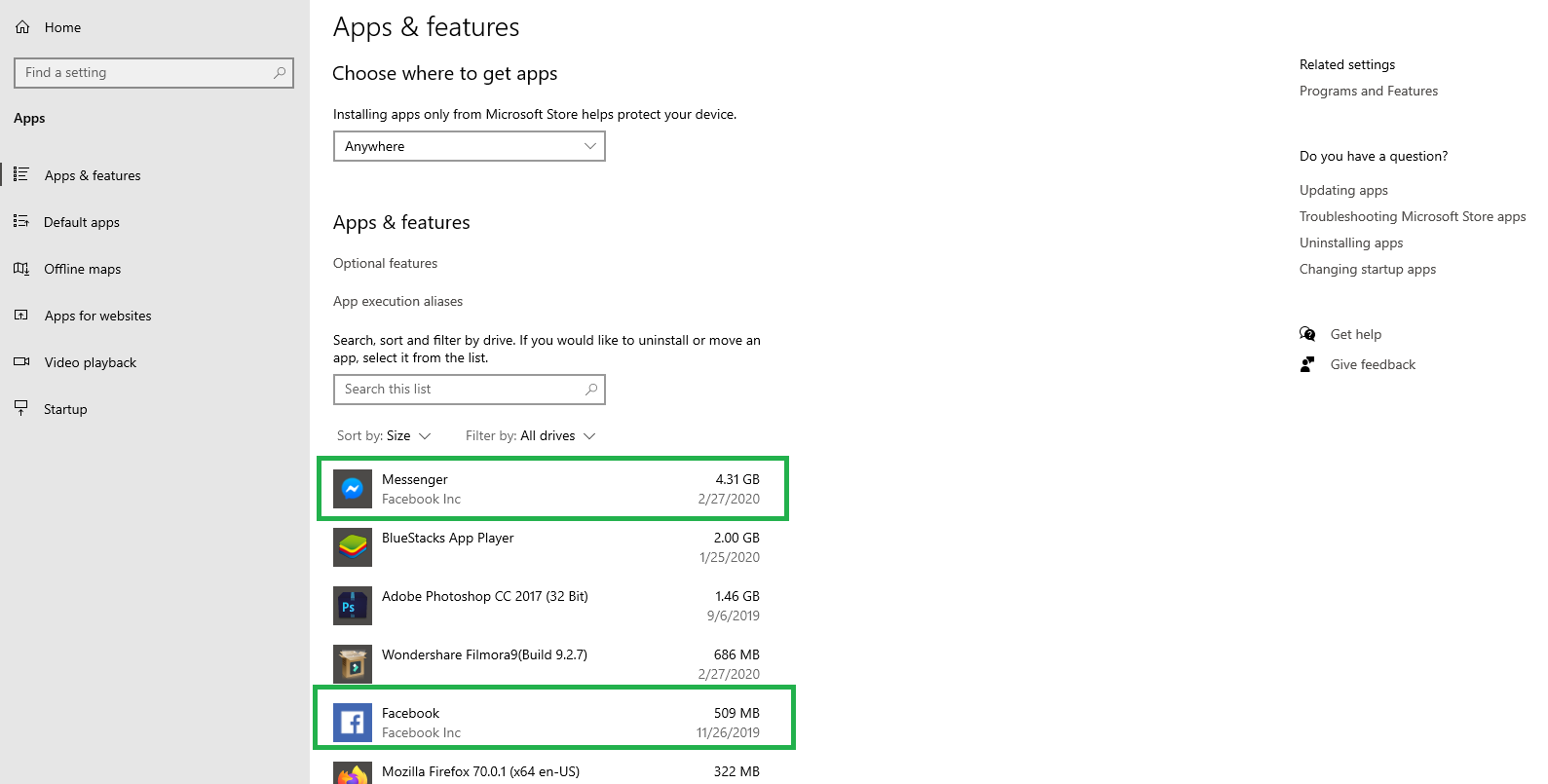
Task: Click the Search this list field
Action: point(462,390)
